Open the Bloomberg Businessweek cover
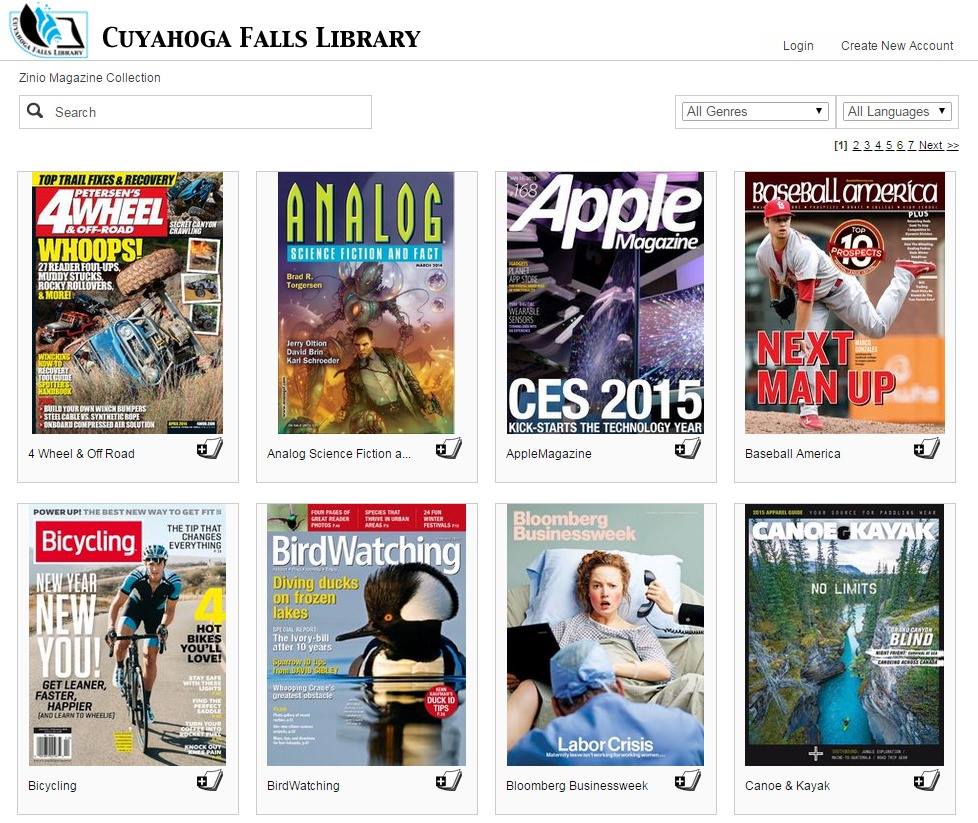The image size is (978, 823). [605, 635]
